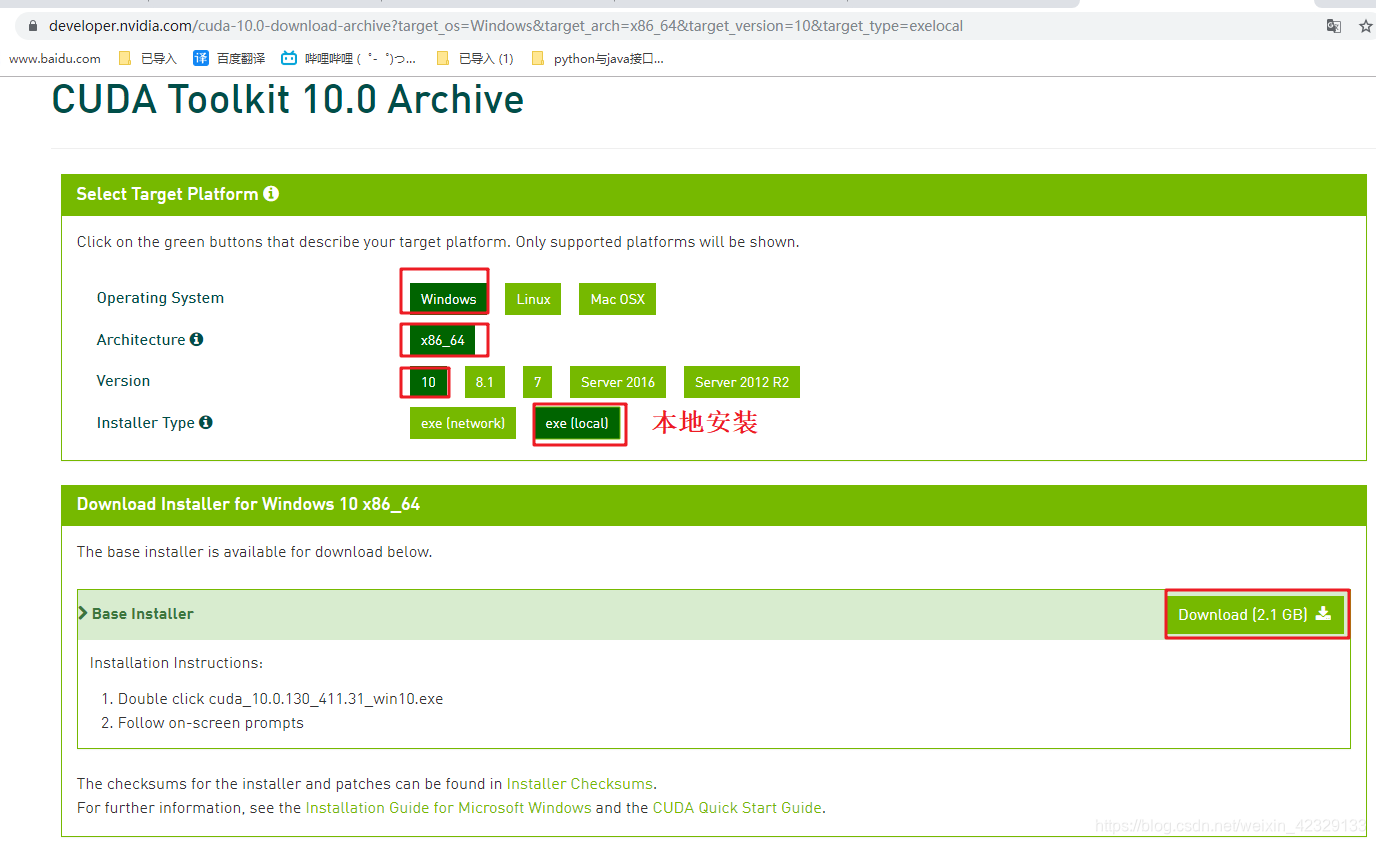
Task: Click the 'Installation Instructions:' text
Action: [176, 663]
